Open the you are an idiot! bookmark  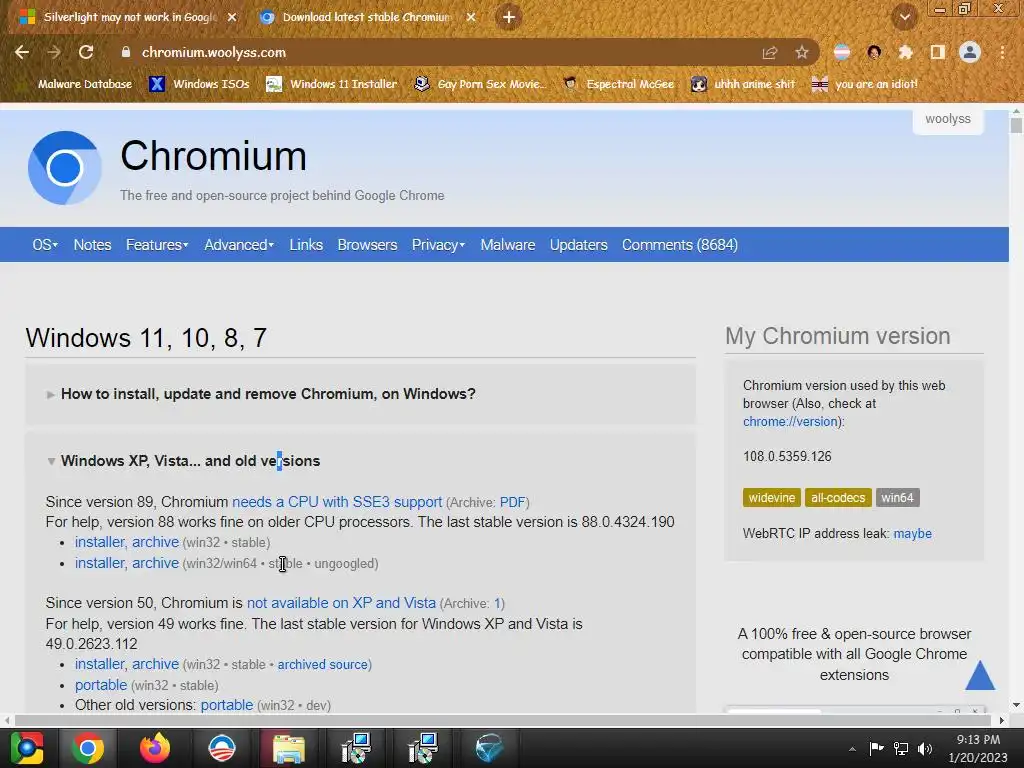(x=865, y=84)
